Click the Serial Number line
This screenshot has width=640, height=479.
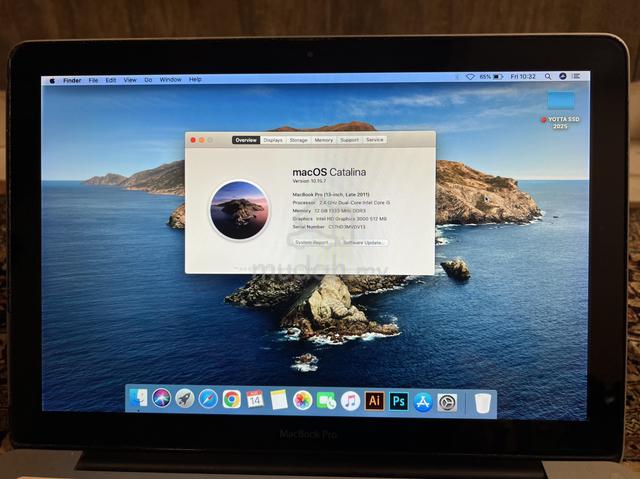point(329,226)
